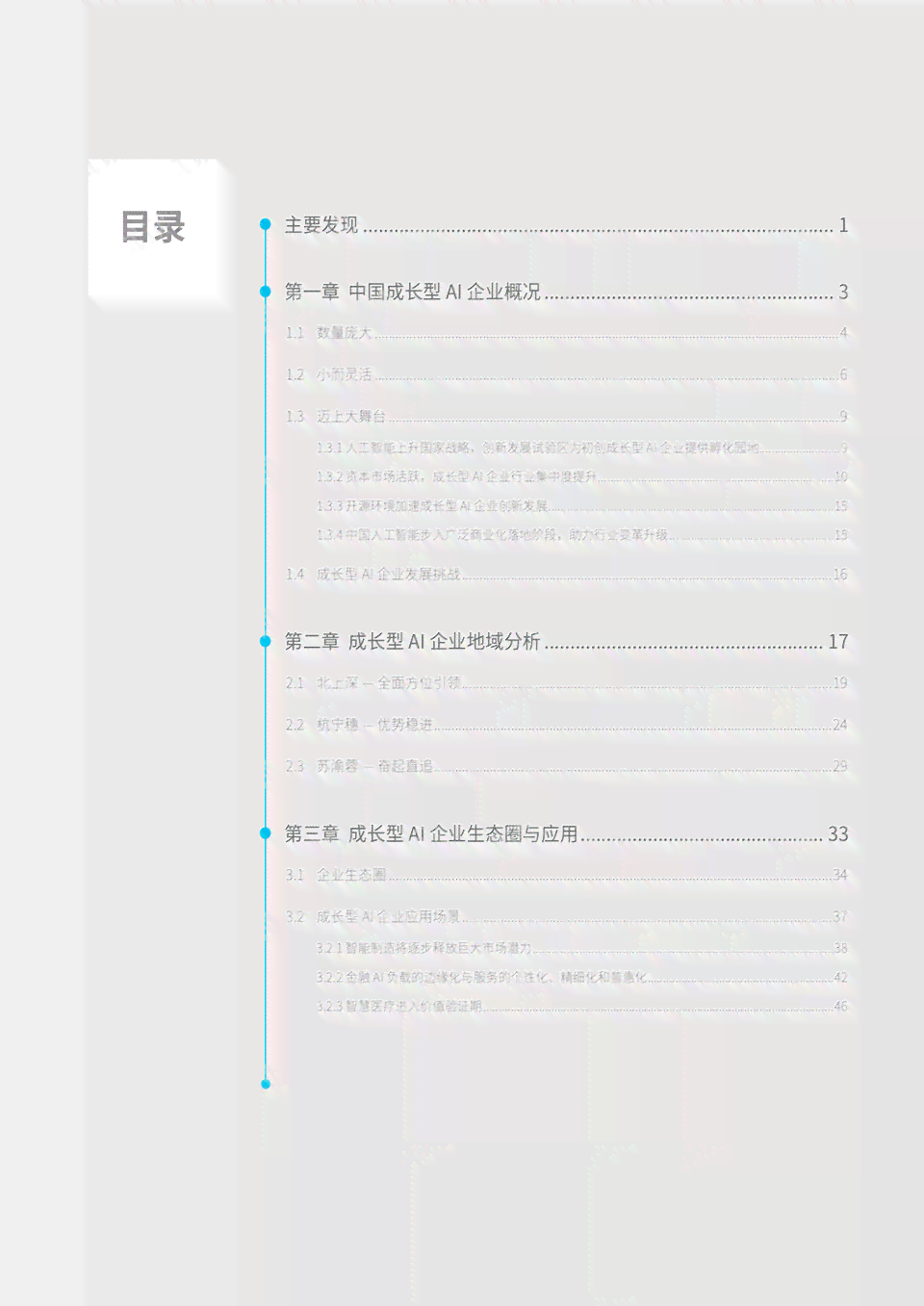Click the '目录' heading box
924x1306 pixels.
[160, 233]
